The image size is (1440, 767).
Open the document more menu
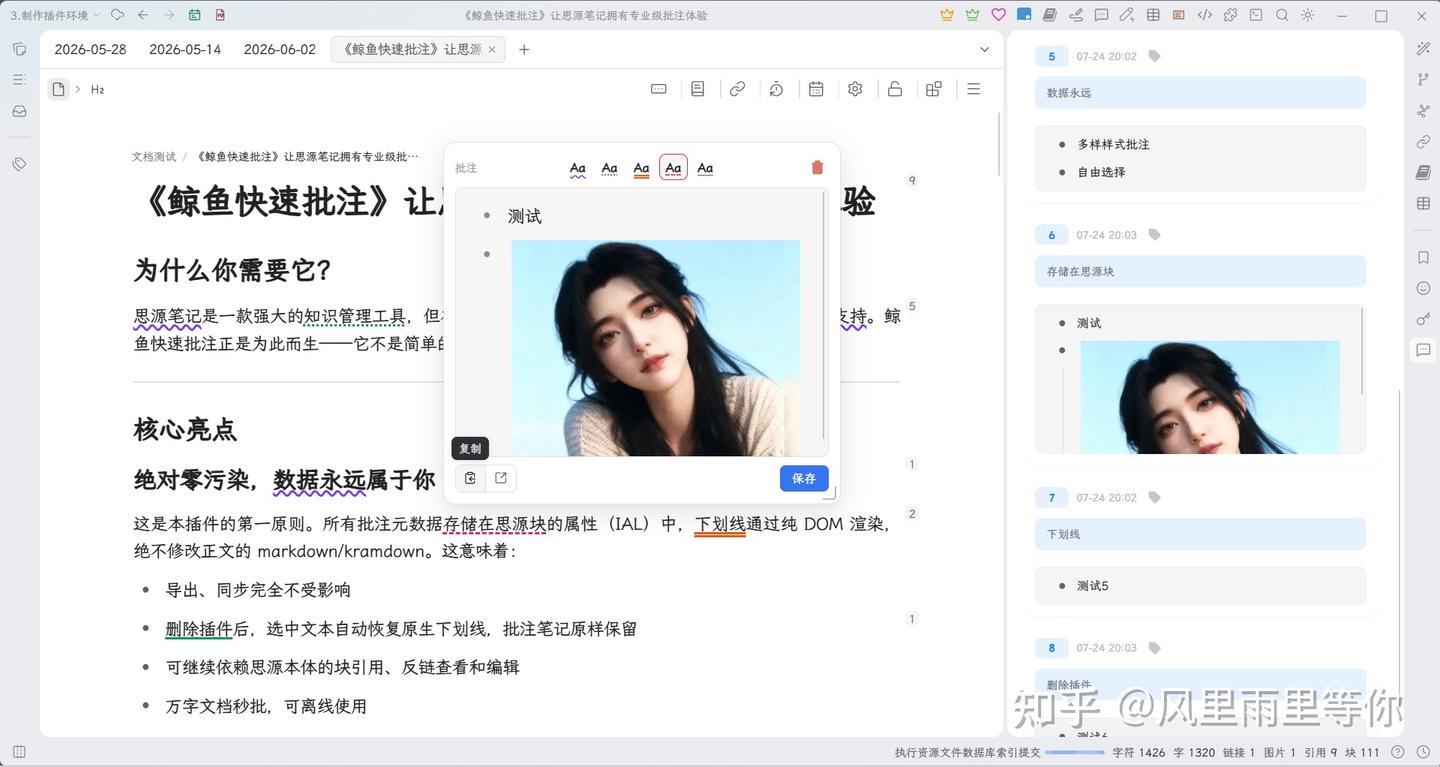pyautogui.click(x=974, y=89)
